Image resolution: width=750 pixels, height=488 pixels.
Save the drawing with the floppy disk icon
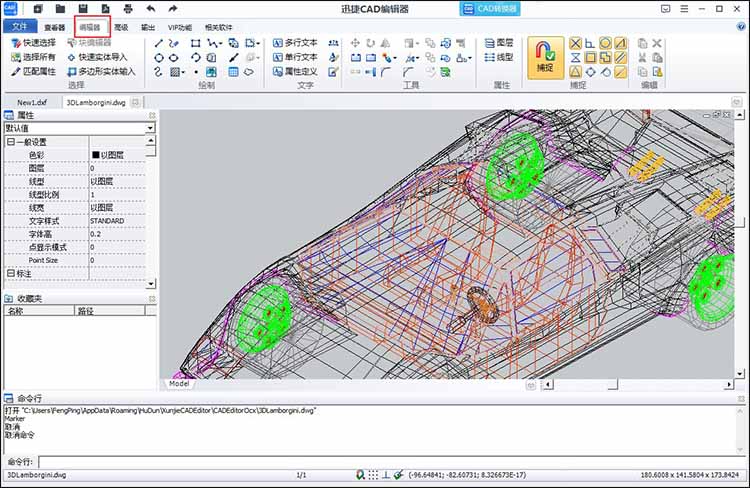(83, 8)
